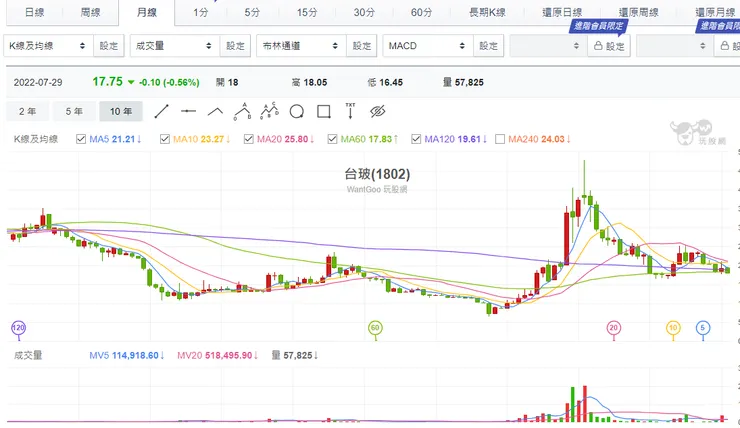Set chart range to 5 年
740x428 pixels.
pyautogui.click(x=74, y=111)
